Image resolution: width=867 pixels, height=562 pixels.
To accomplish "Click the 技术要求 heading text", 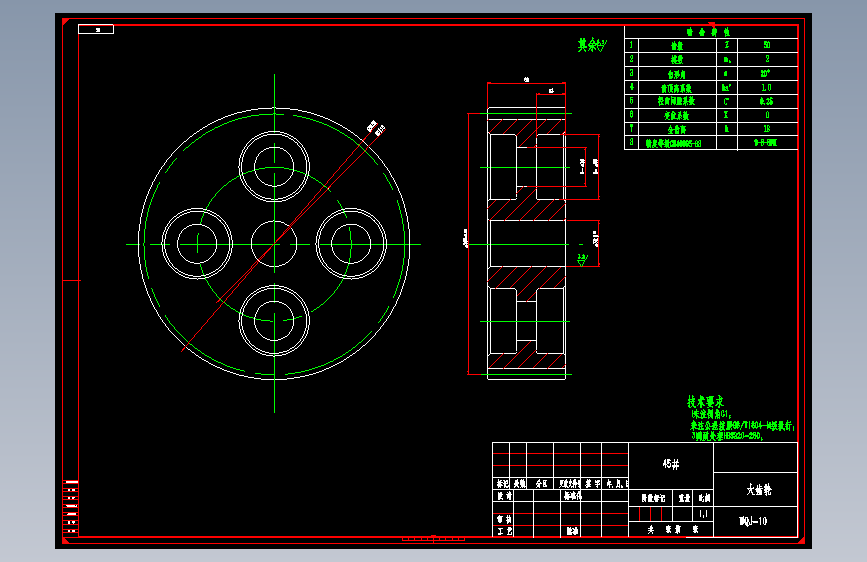I will click(x=706, y=402).
